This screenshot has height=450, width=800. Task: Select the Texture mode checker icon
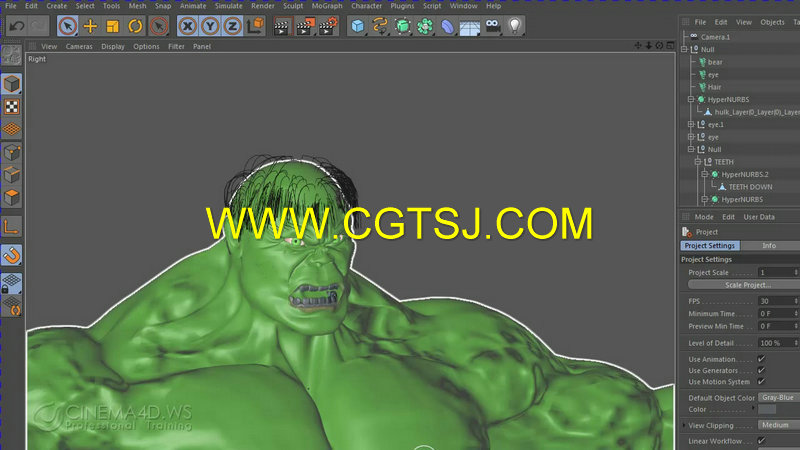point(11,107)
